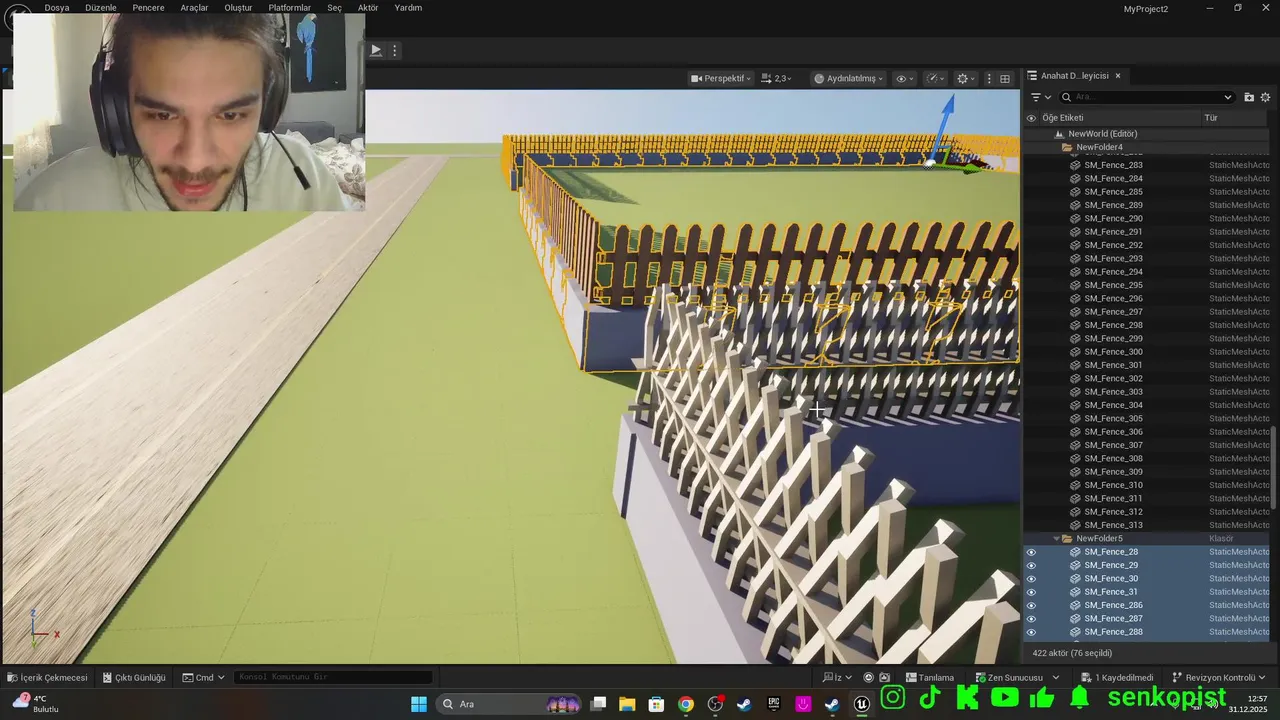1280x720 pixels.
Task: Select the Anahat D...leyicisi outliner tab
Action: [x=1074, y=76]
